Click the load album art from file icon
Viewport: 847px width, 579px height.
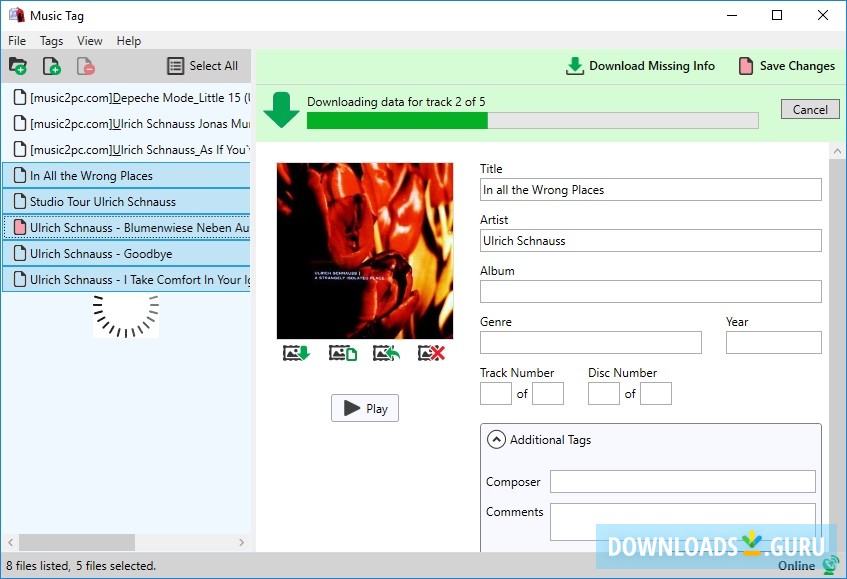[343, 353]
